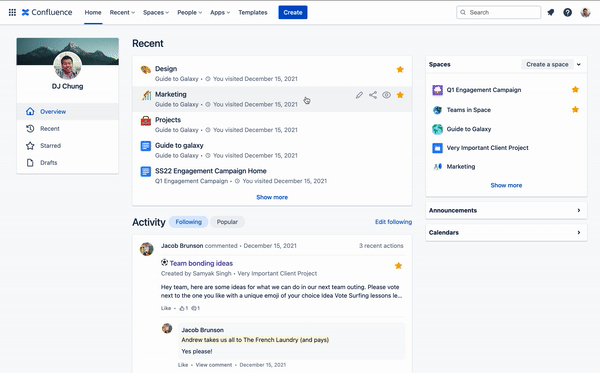Click the Drafts document icon
The image size is (600, 373).
pos(30,163)
